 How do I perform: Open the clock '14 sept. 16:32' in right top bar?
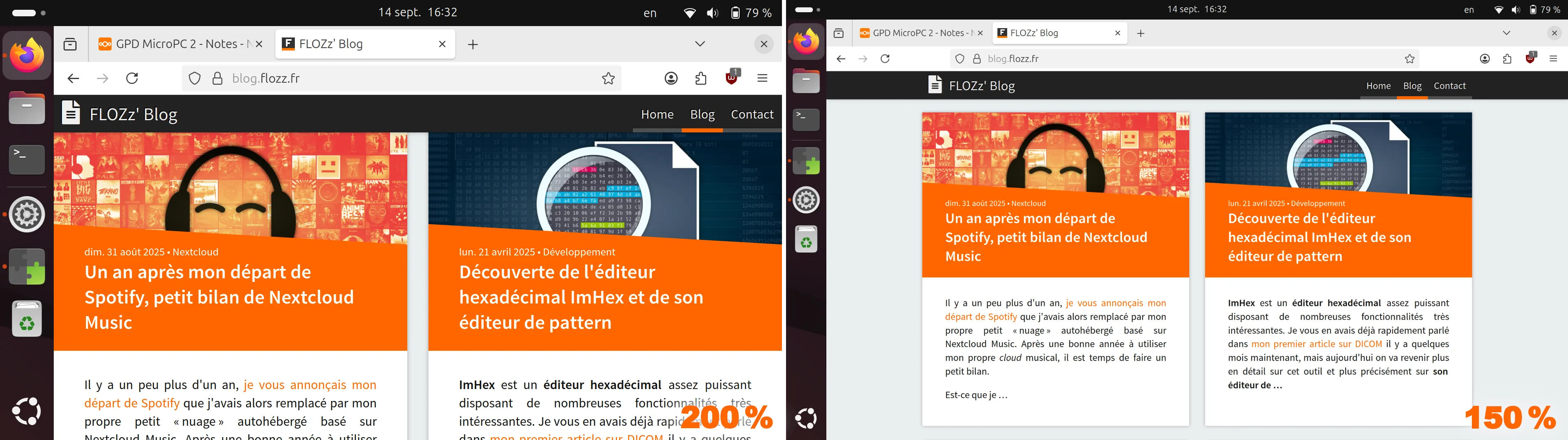click(1197, 10)
